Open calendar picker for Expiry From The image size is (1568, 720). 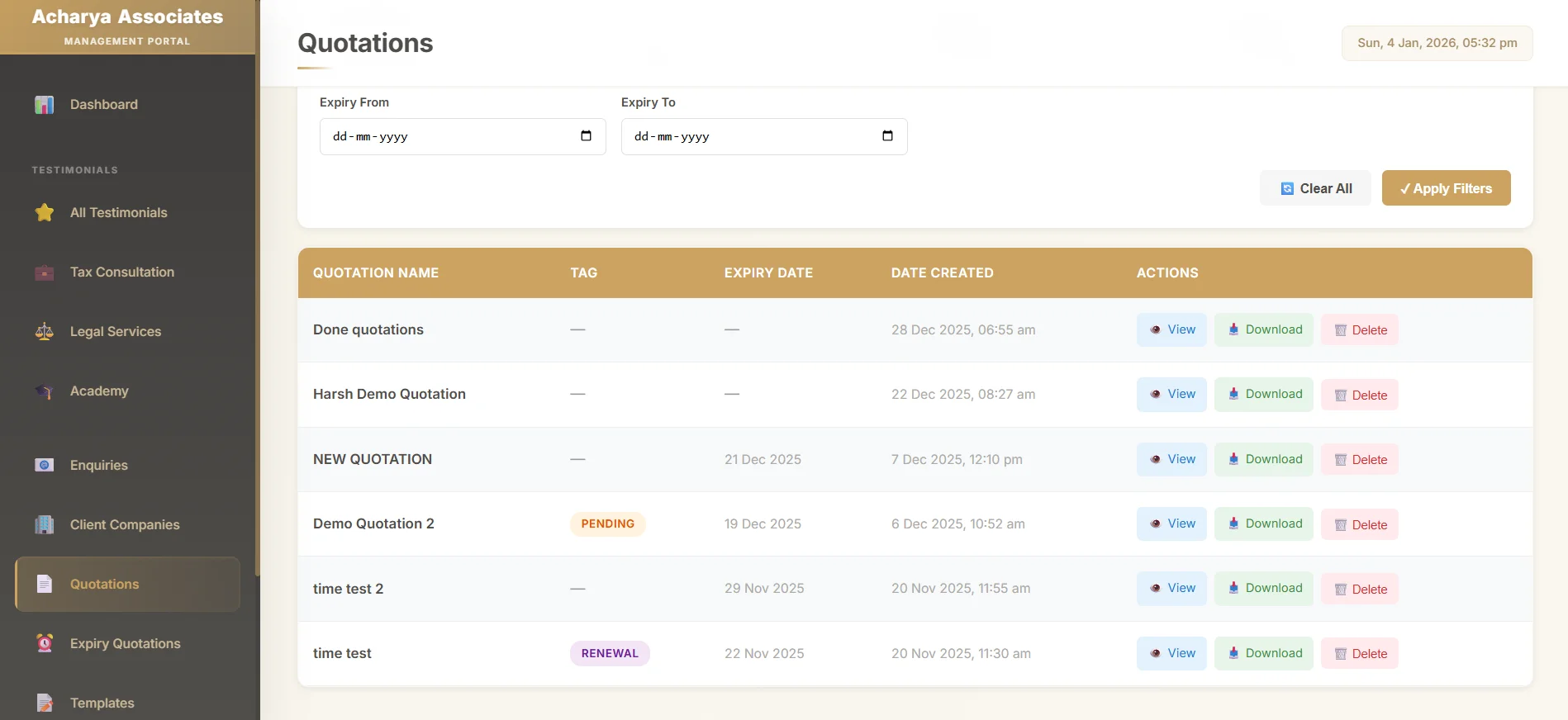586,136
